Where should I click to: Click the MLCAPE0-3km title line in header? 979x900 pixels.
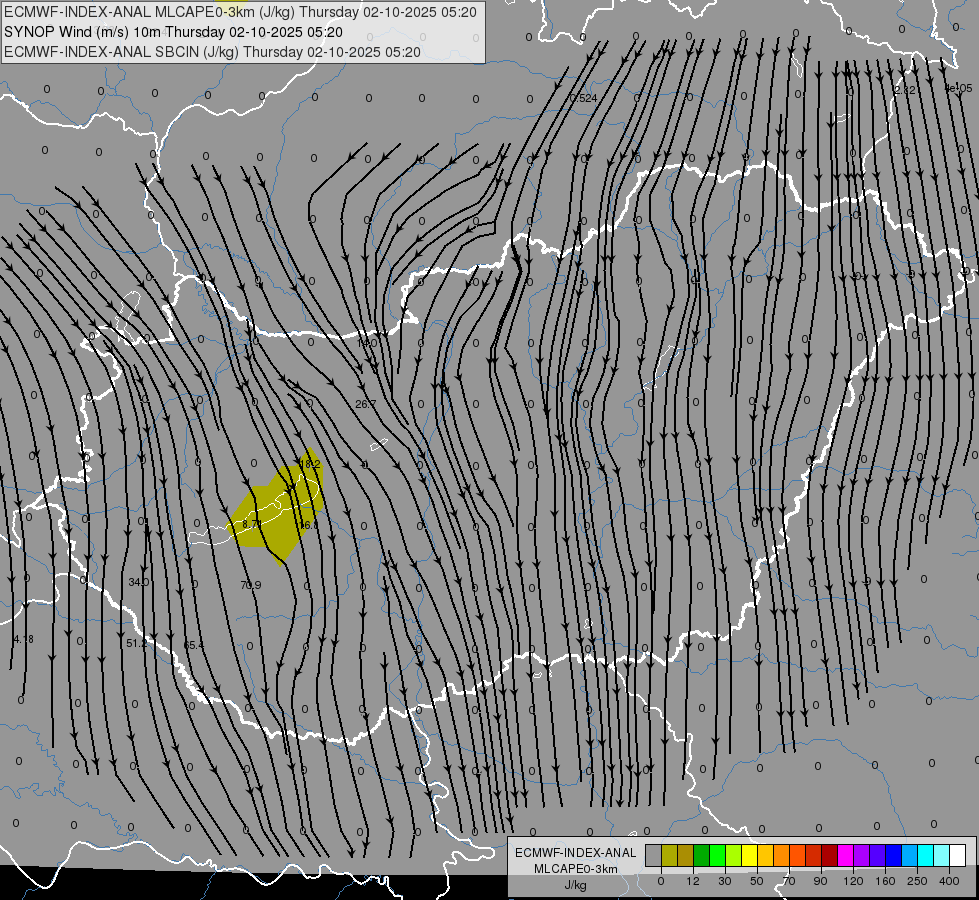(x=240, y=12)
